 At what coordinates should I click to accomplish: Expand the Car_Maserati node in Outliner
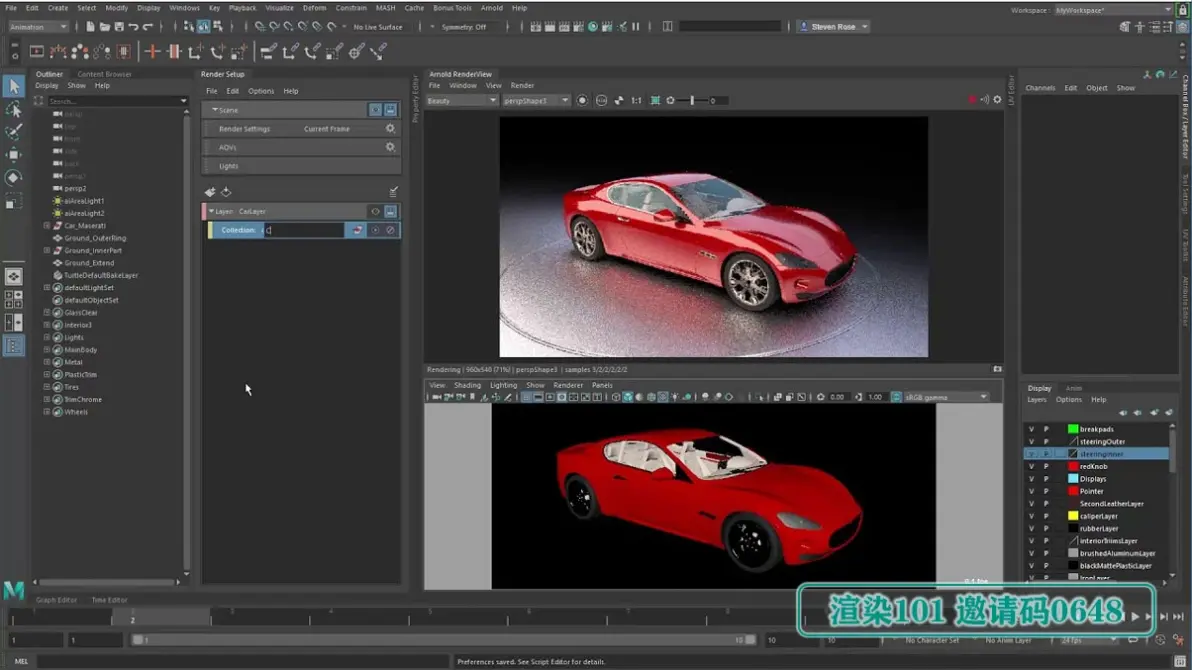[47, 226]
